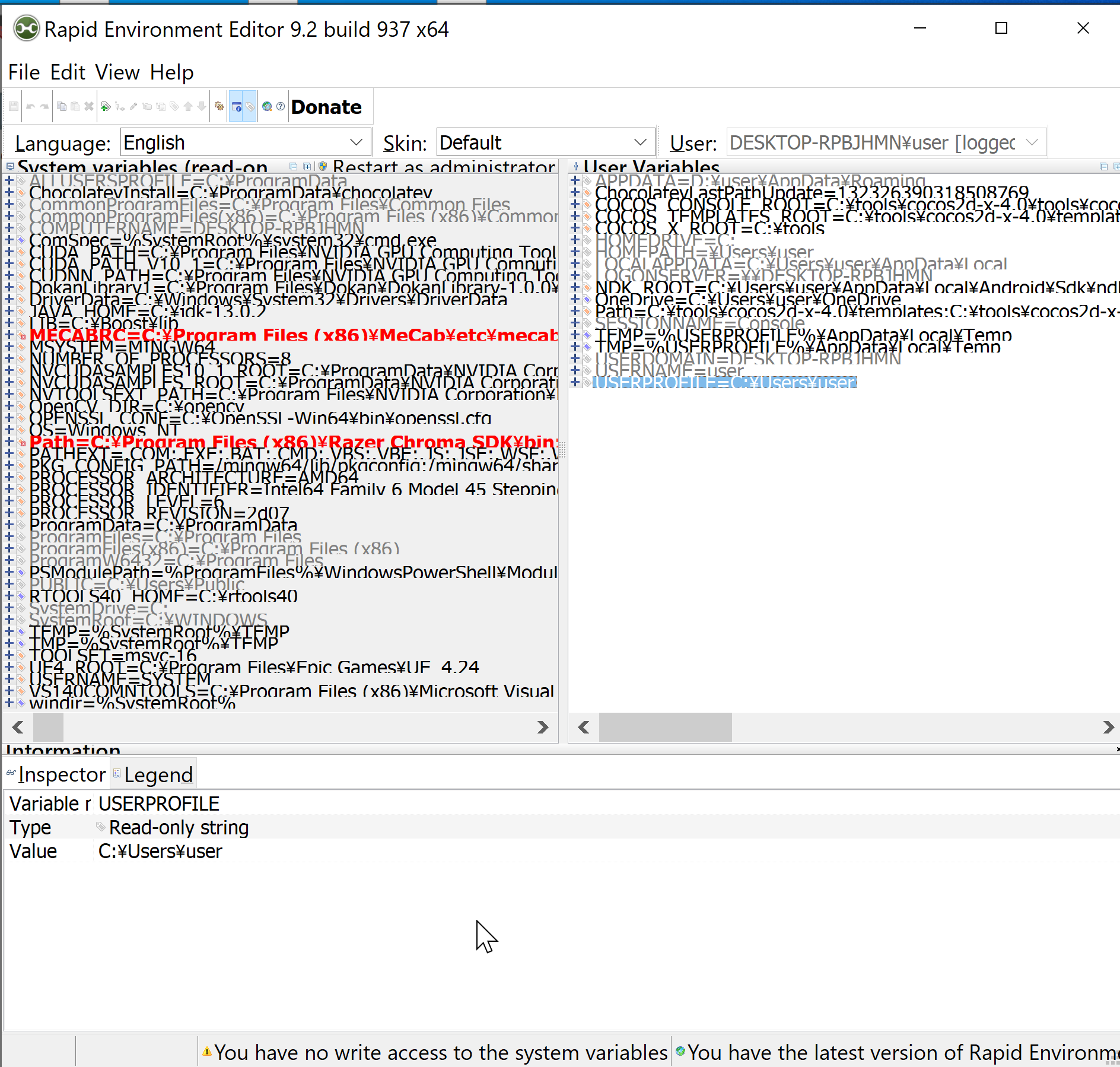Select the ComSpec system variable

[x=233, y=240]
